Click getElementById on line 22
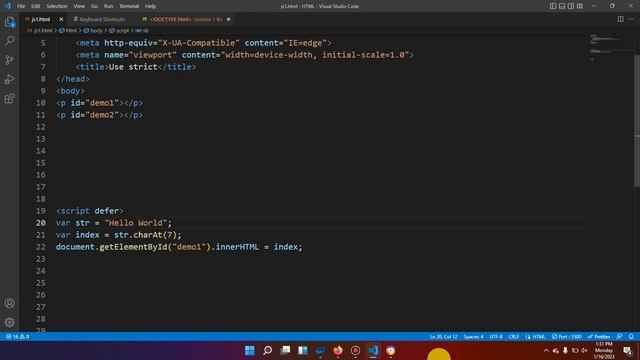This screenshot has height=360, width=640. point(133,247)
